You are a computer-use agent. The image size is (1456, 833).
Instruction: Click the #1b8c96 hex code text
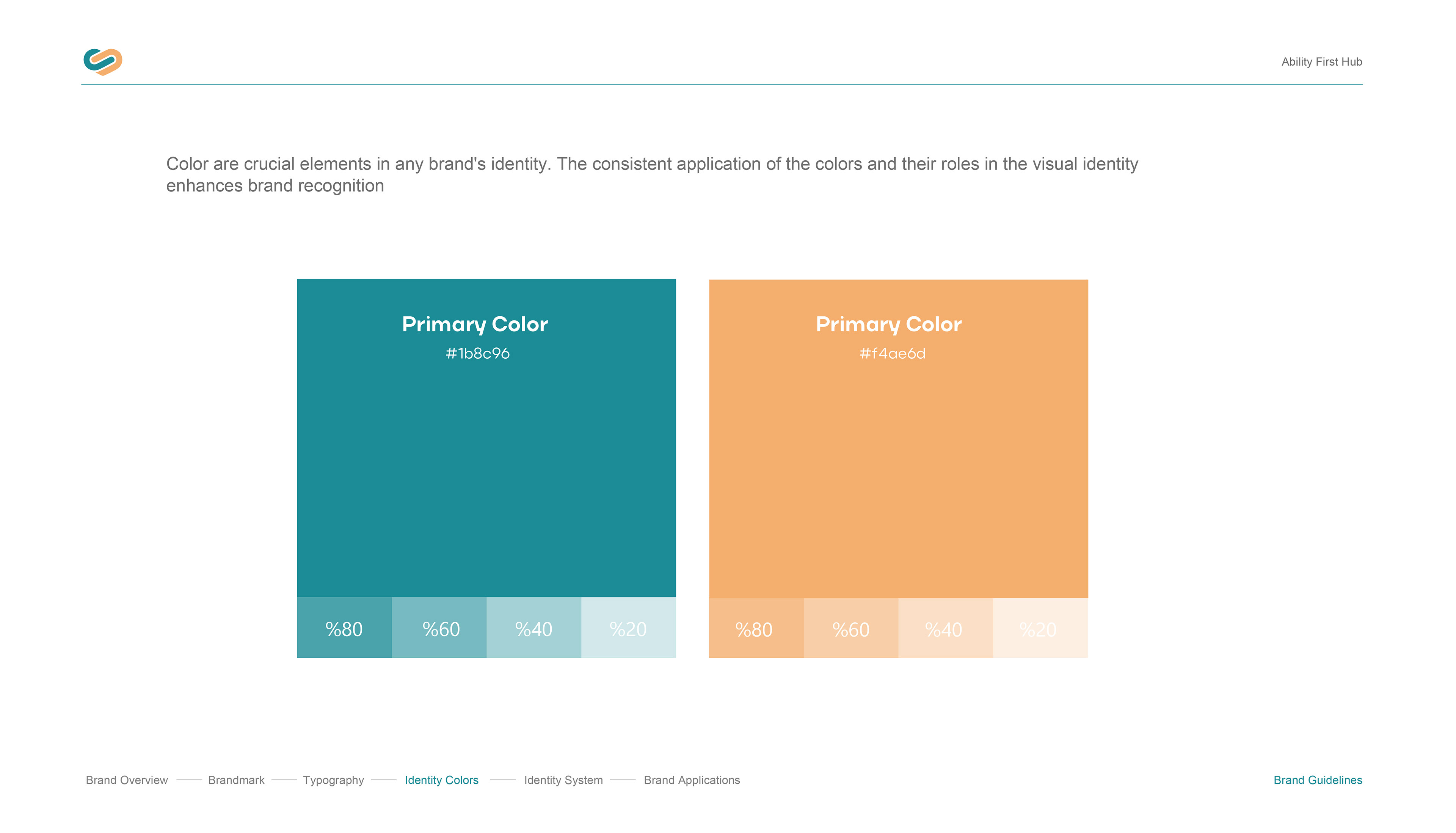(x=478, y=354)
